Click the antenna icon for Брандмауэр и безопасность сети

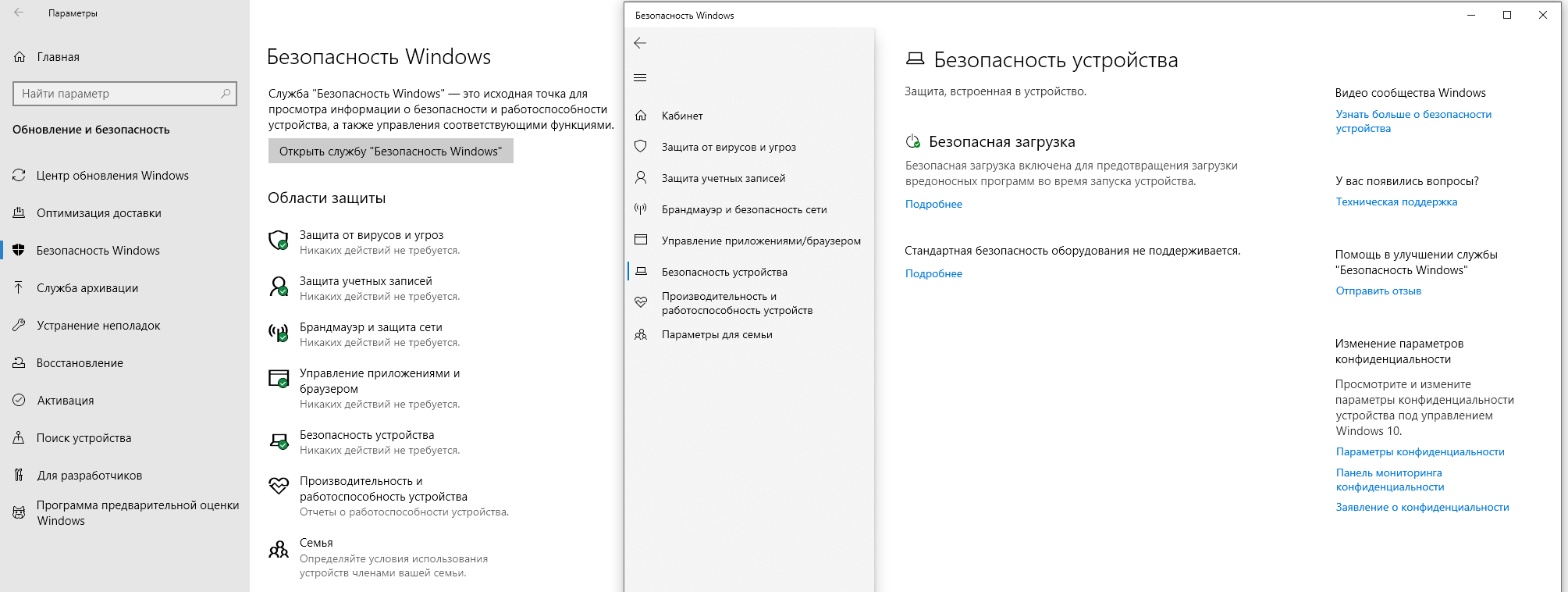(641, 209)
